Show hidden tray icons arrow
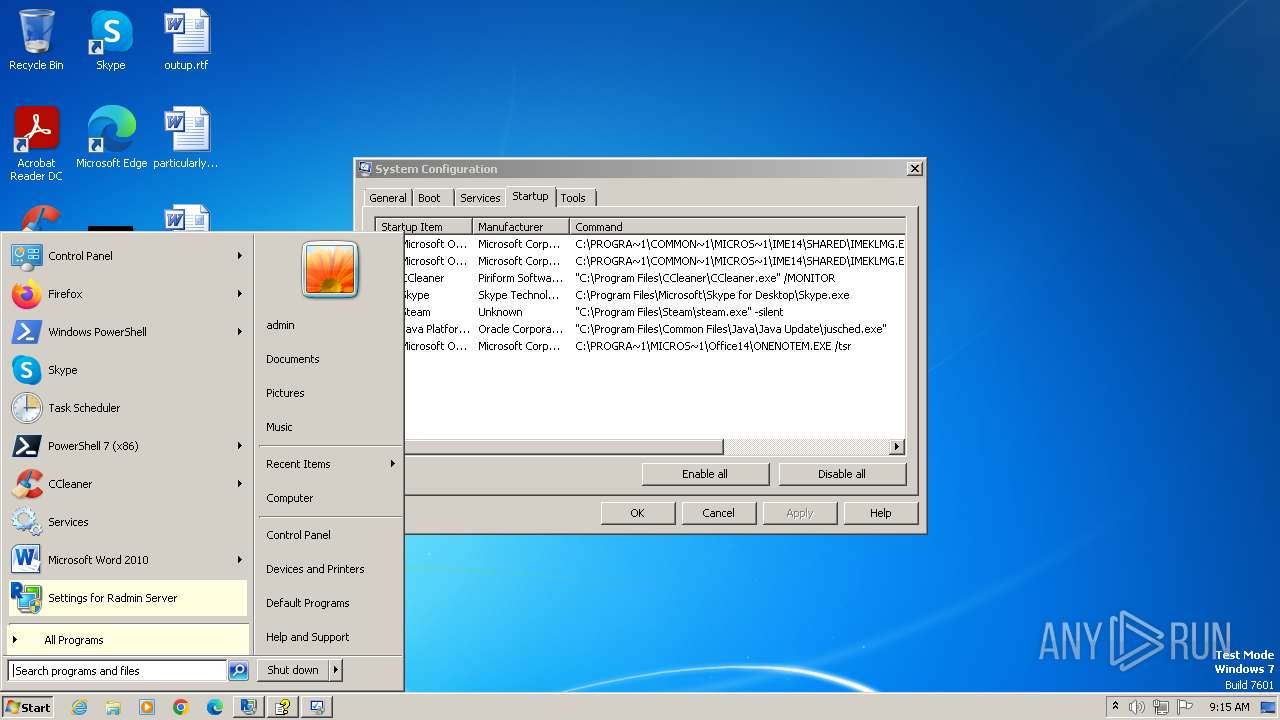Viewport: 1280px width, 720px height. point(1115,706)
